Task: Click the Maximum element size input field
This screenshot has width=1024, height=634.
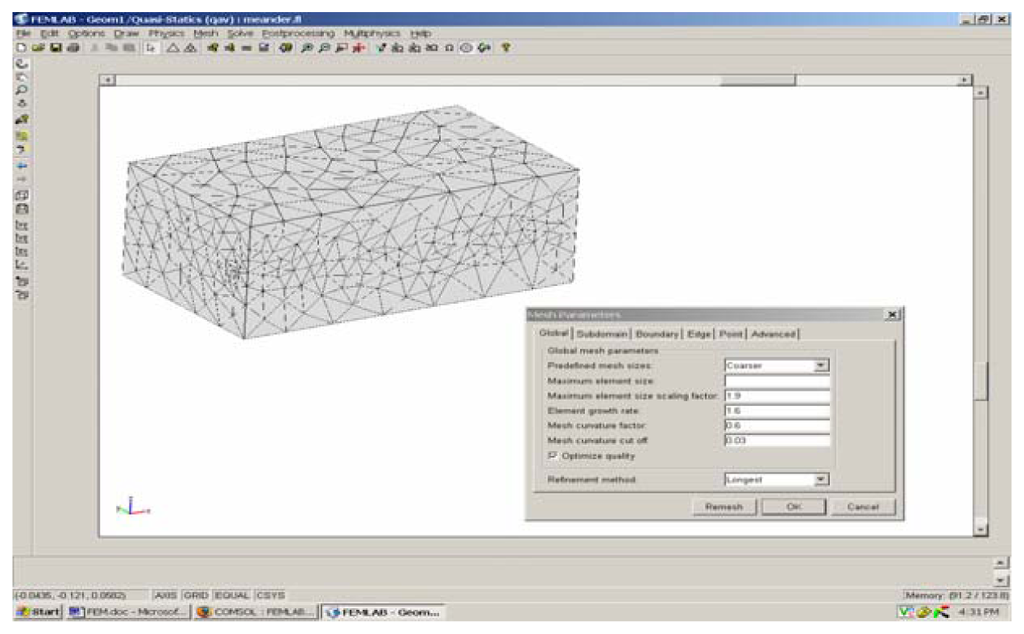Action: 777,381
